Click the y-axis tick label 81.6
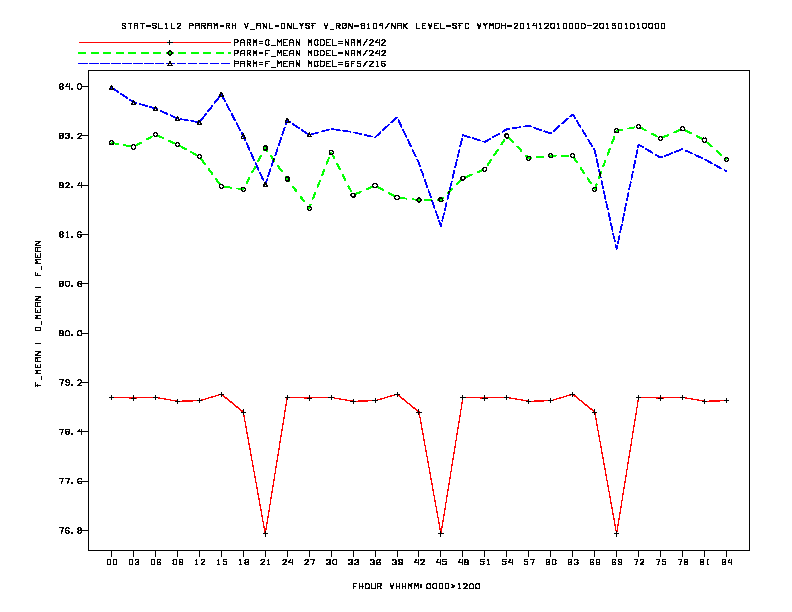This screenshot has width=792, height=612. pos(70,235)
